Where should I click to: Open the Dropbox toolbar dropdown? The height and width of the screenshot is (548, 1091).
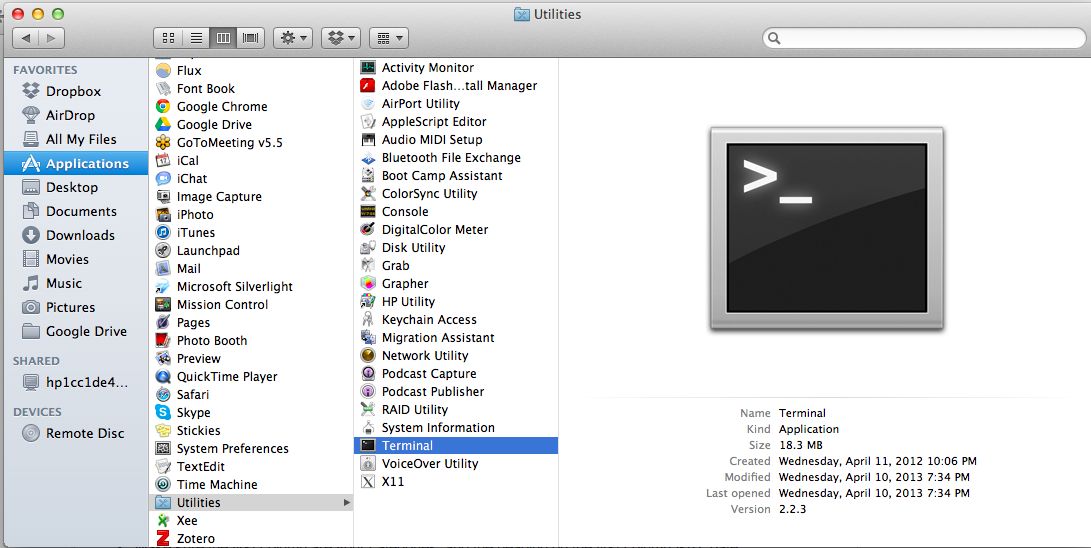tap(340, 38)
